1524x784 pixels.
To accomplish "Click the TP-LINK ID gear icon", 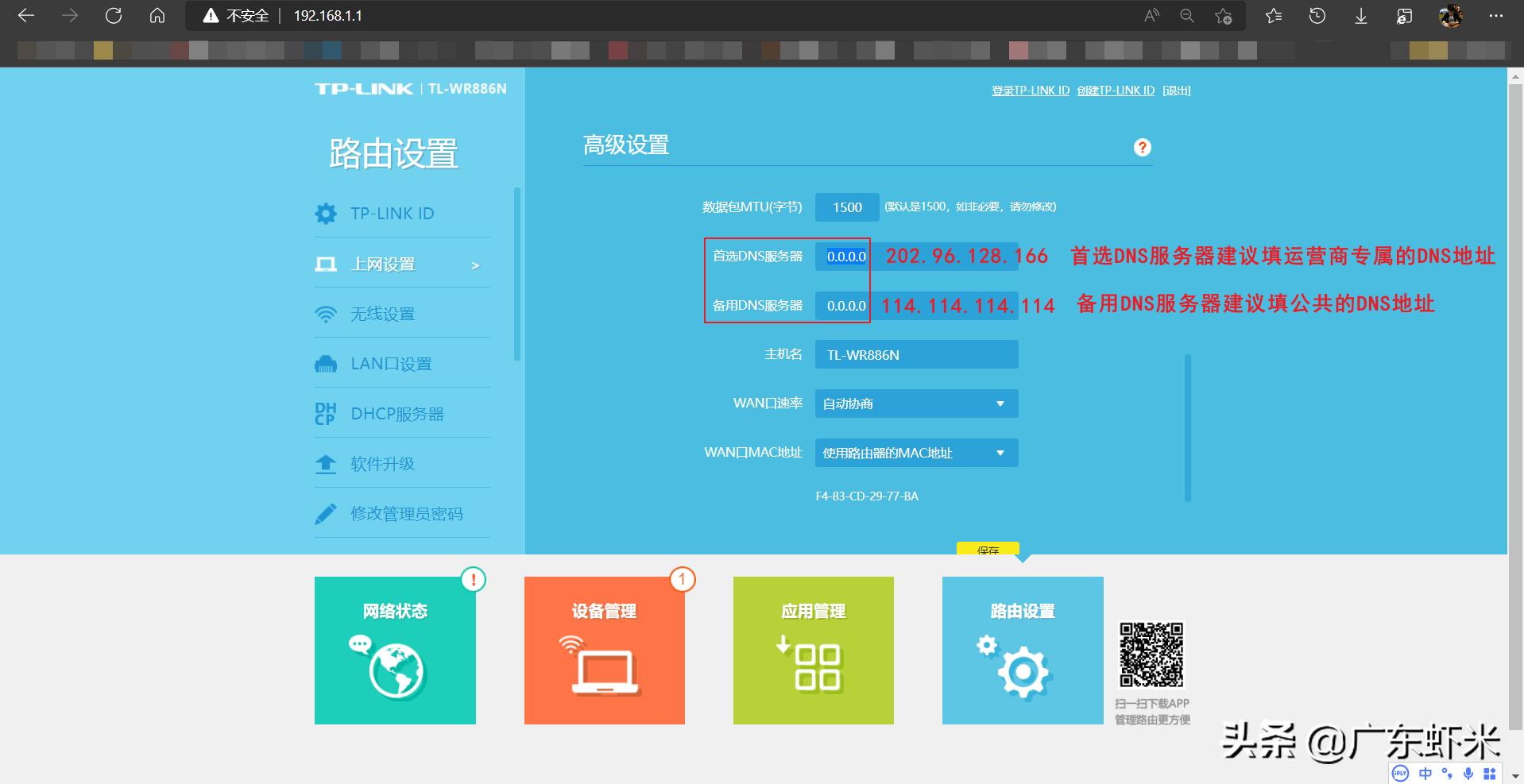I will [x=326, y=213].
